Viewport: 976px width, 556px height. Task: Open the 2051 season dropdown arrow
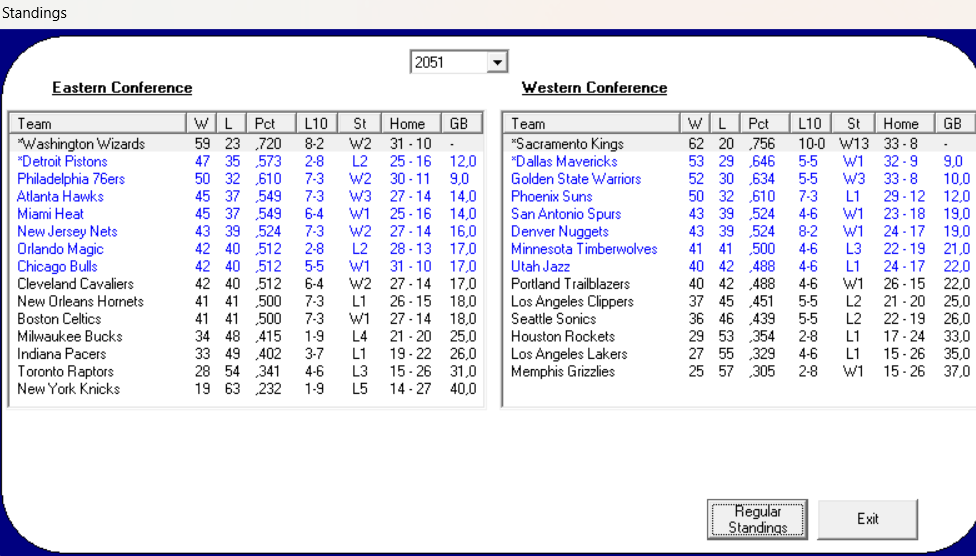[497, 62]
